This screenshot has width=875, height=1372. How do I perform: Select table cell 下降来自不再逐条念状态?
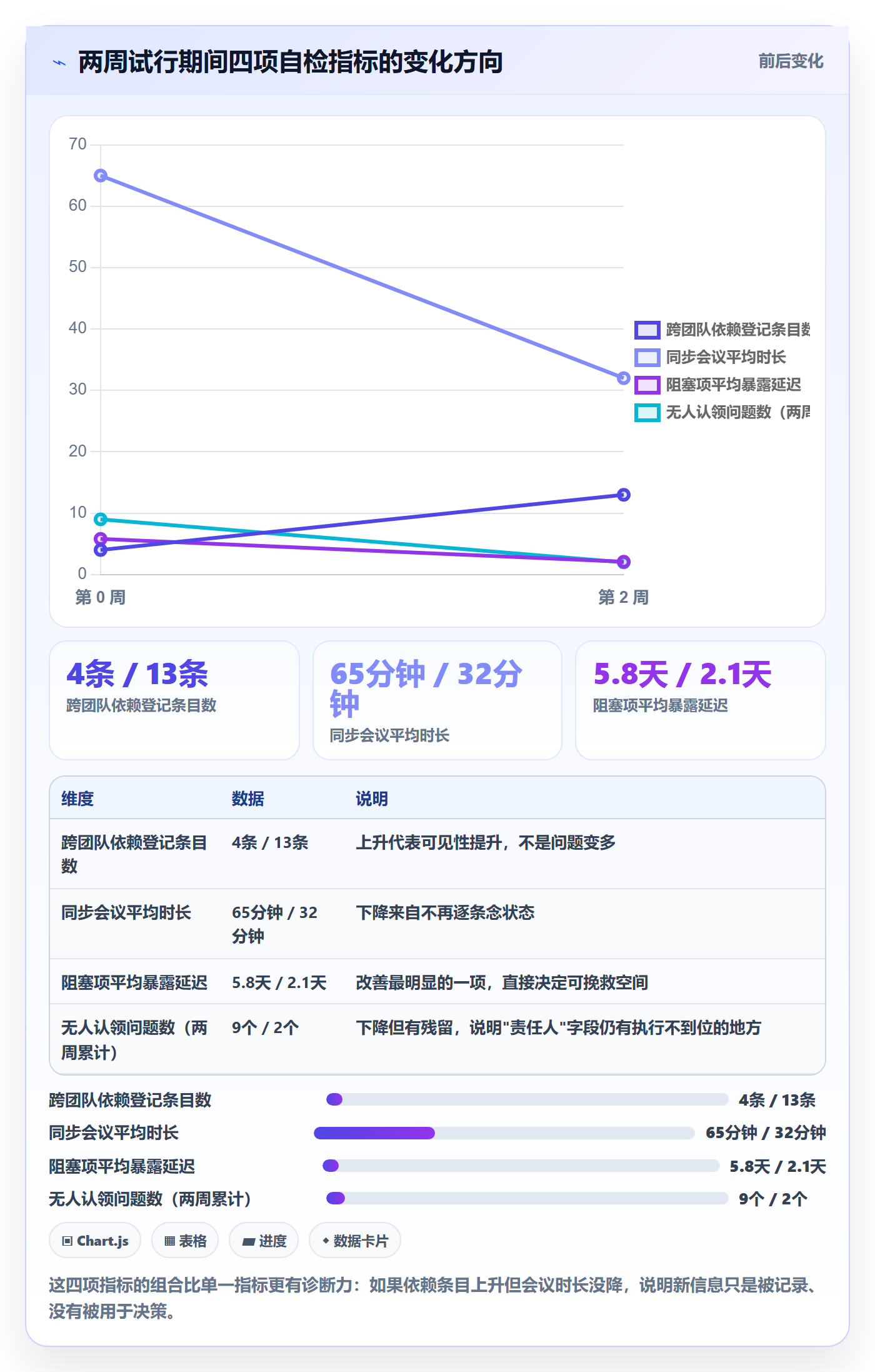tap(445, 912)
